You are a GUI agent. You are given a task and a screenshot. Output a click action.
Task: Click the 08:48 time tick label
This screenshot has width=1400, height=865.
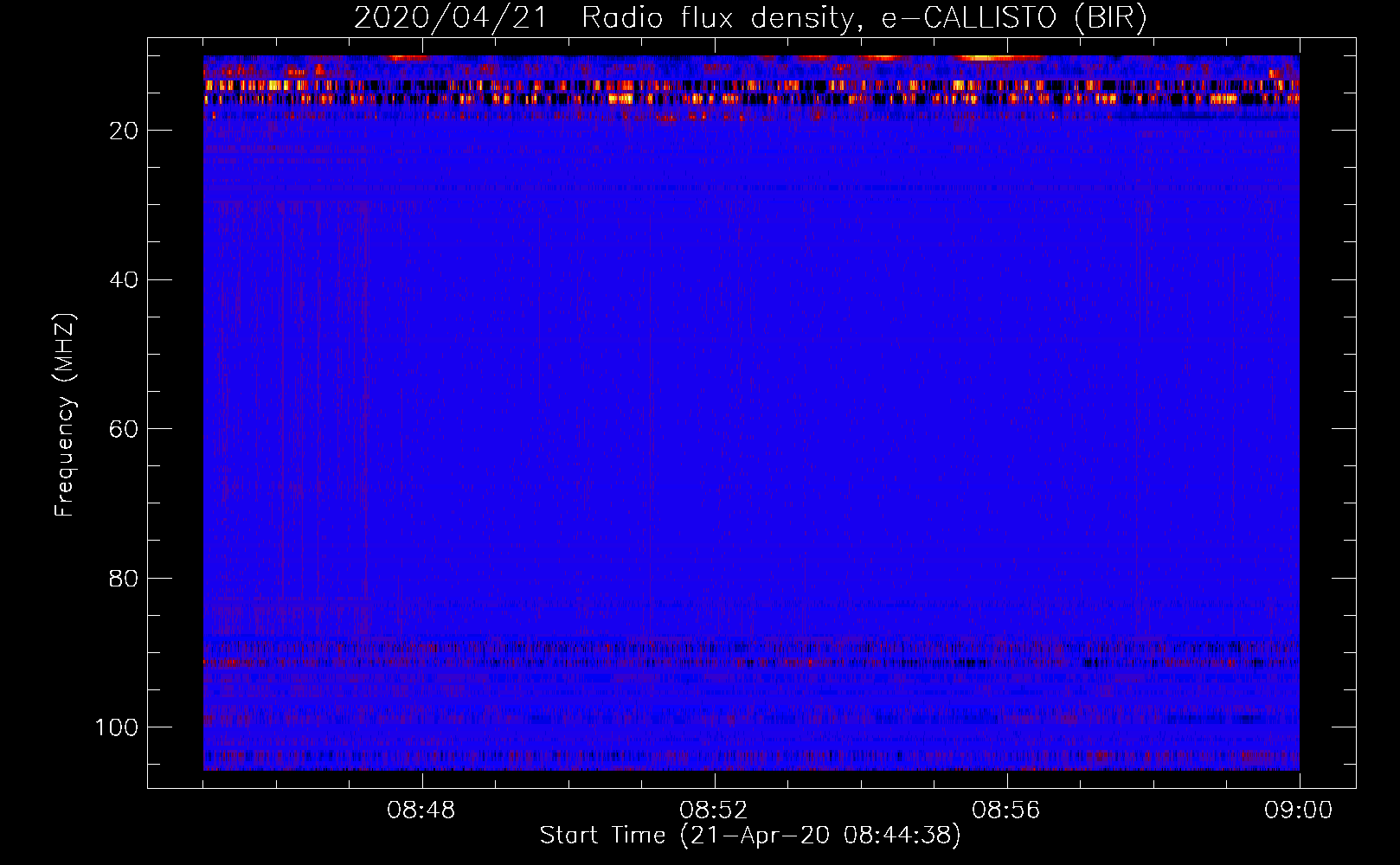coord(421,811)
